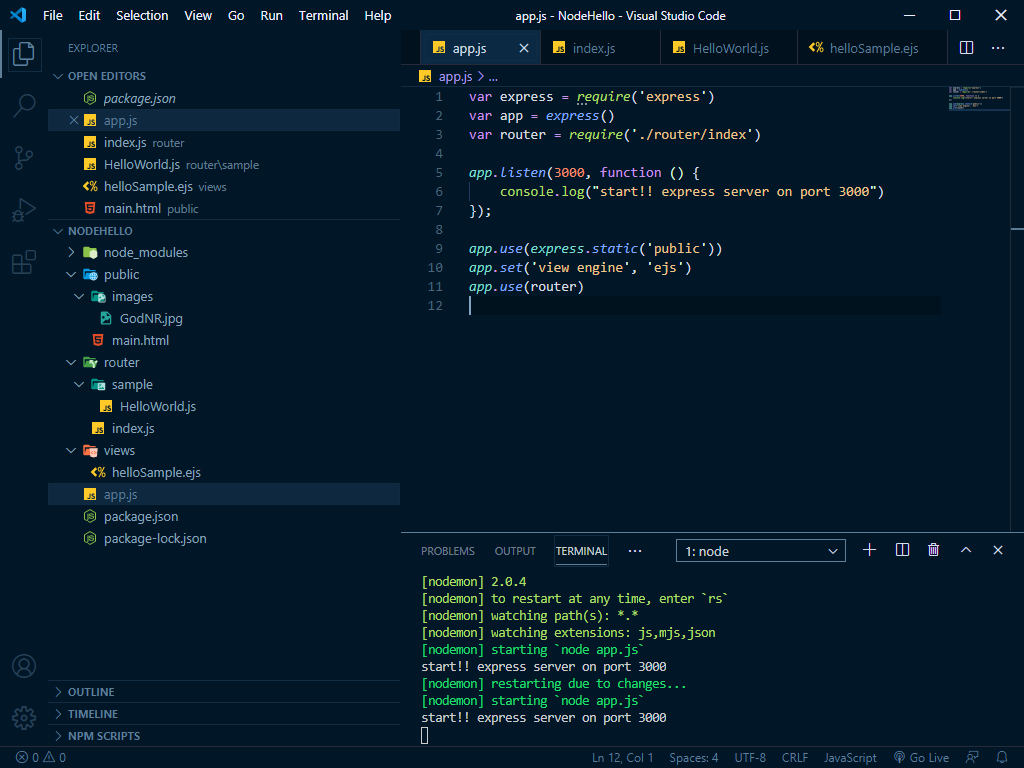Open the Manage gear icon
1024x768 pixels.
click(x=24, y=718)
